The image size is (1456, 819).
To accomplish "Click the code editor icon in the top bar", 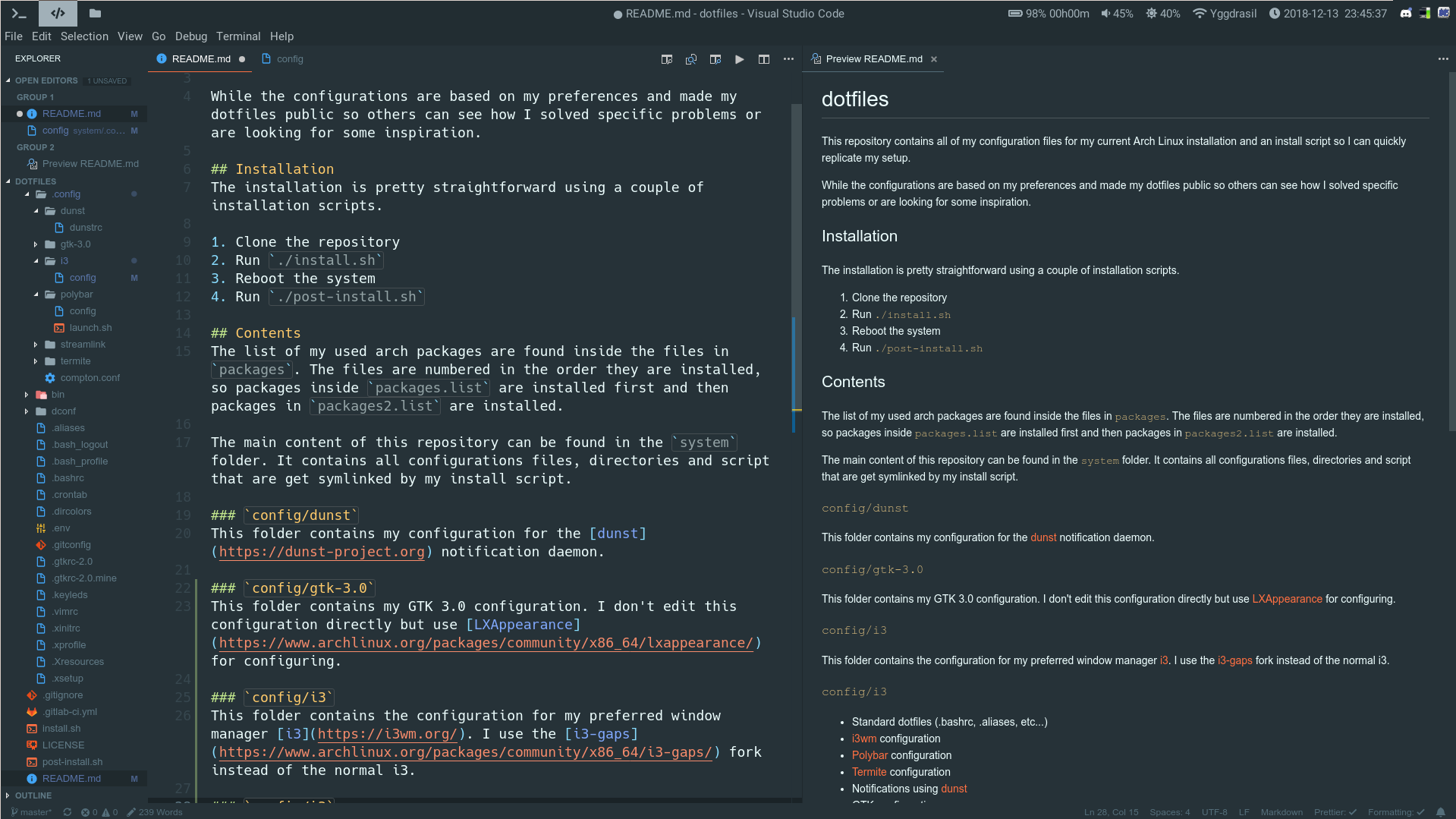I will (58, 13).
